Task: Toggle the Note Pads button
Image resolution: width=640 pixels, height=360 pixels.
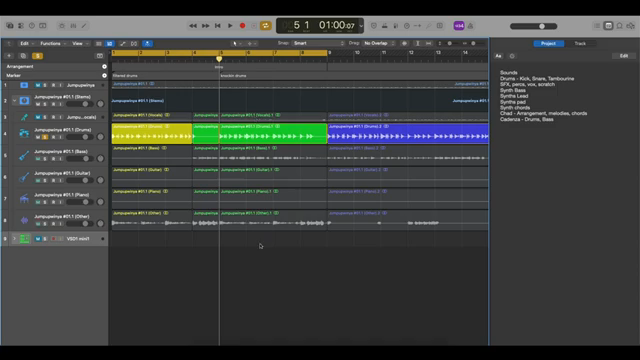Action: [608, 26]
